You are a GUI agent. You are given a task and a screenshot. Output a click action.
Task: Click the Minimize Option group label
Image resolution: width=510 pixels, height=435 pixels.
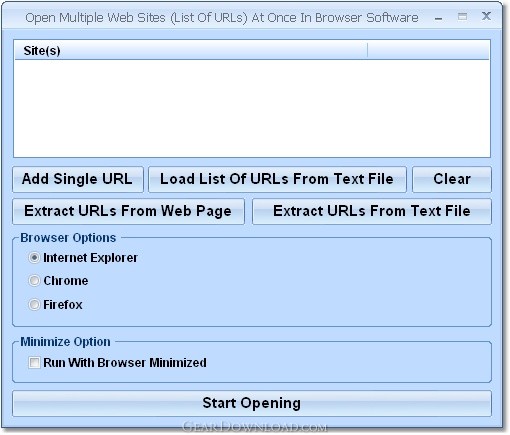coord(65,342)
